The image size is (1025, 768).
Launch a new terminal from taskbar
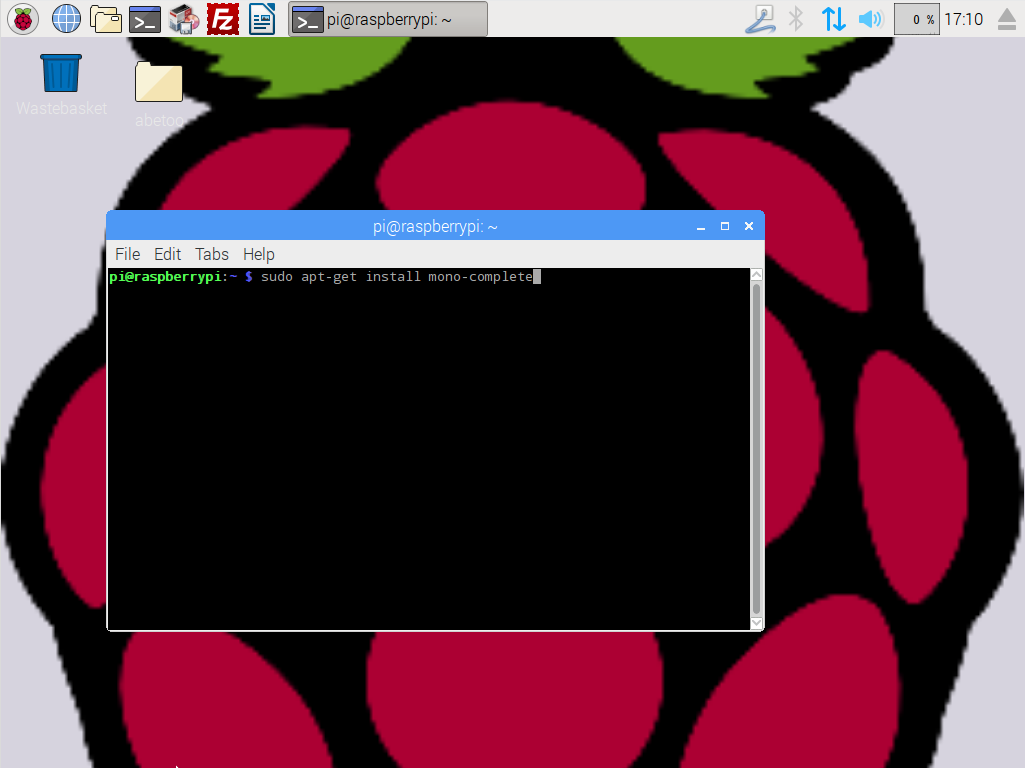pos(145,19)
